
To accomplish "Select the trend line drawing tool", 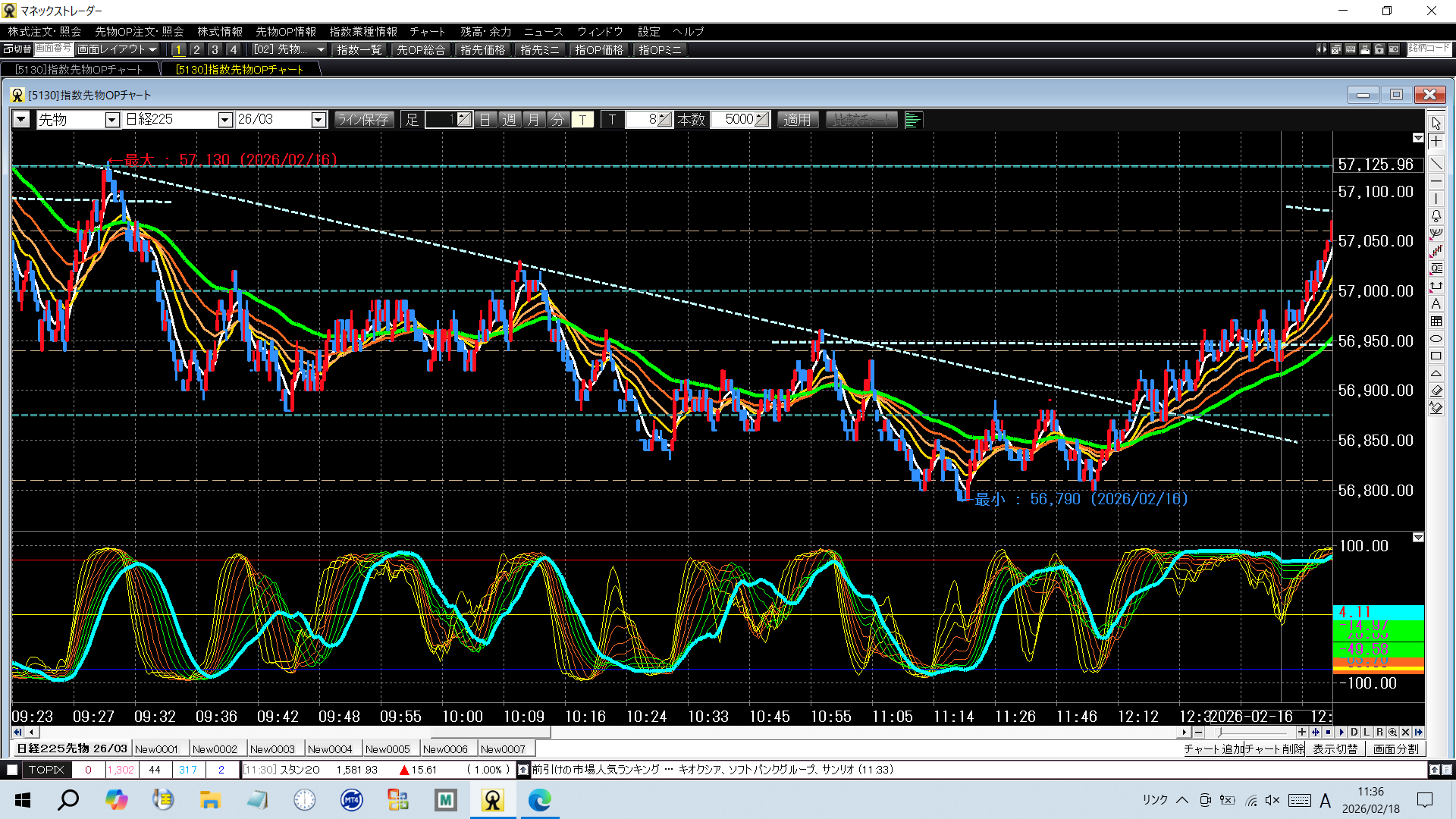I will pyautogui.click(x=1436, y=164).
